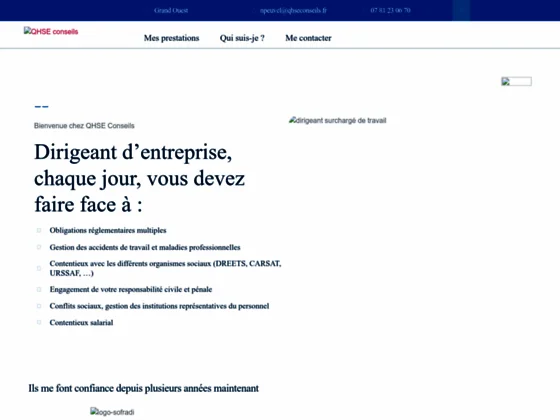
Task: Go to the 'Qui suis-je ?' page
Action: click(x=242, y=38)
